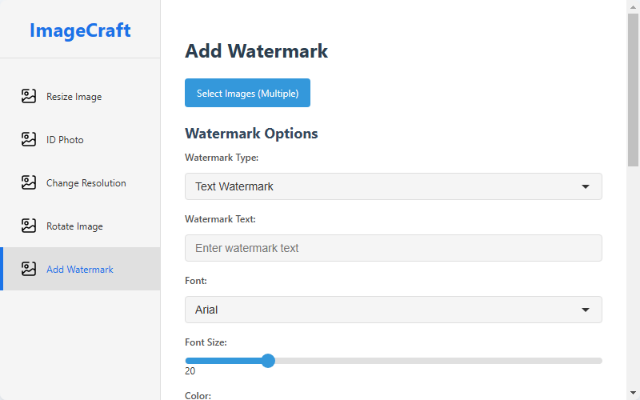Click the Resize Image sidebar icon

(x=29, y=97)
